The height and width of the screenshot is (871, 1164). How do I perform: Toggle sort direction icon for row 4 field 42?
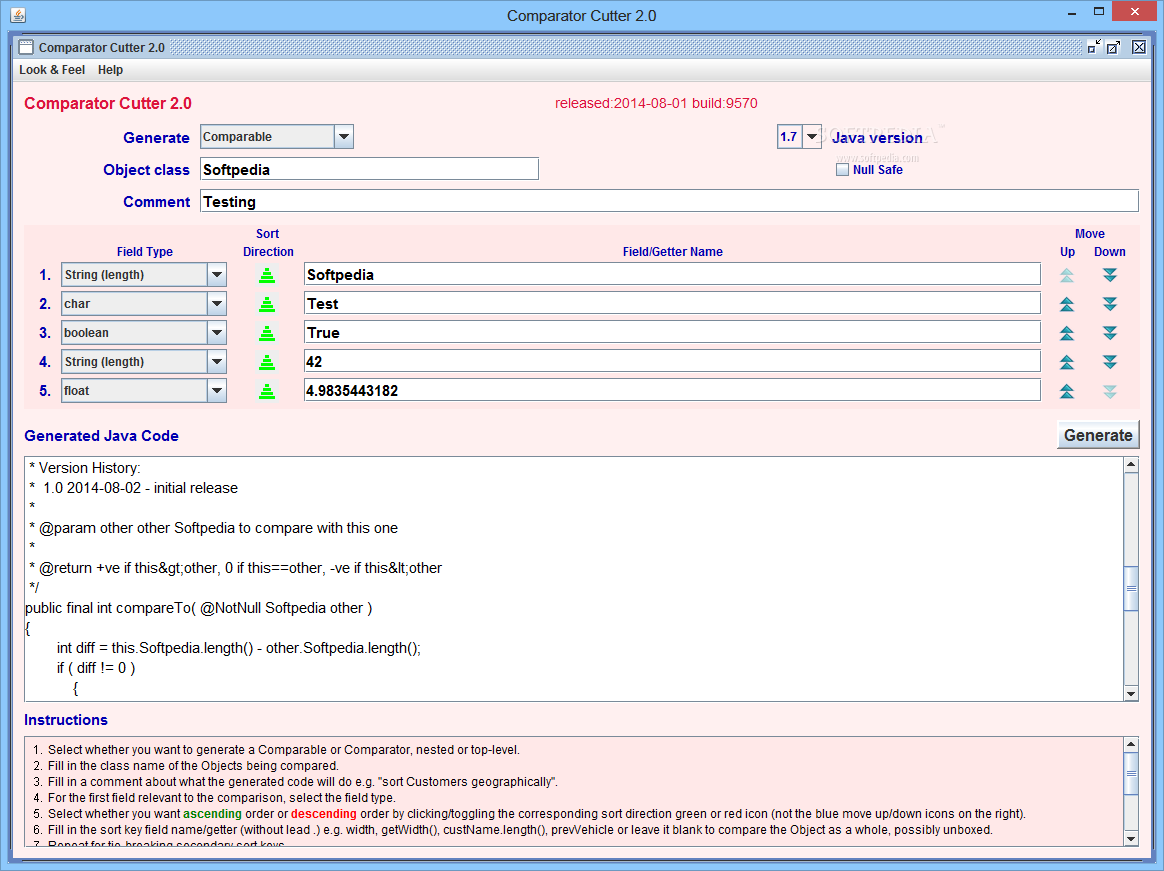click(x=267, y=362)
